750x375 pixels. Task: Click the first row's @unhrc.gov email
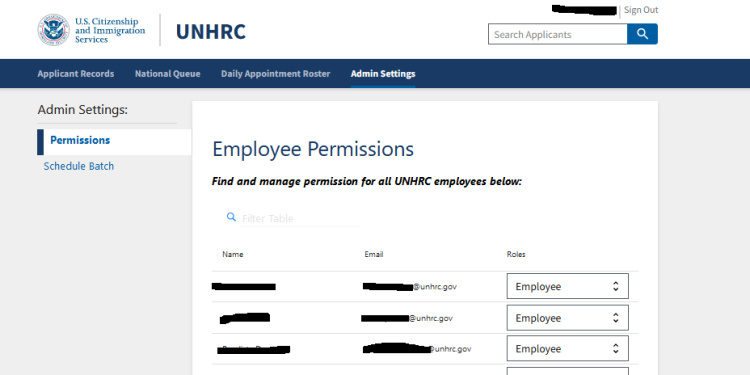[x=410, y=287]
